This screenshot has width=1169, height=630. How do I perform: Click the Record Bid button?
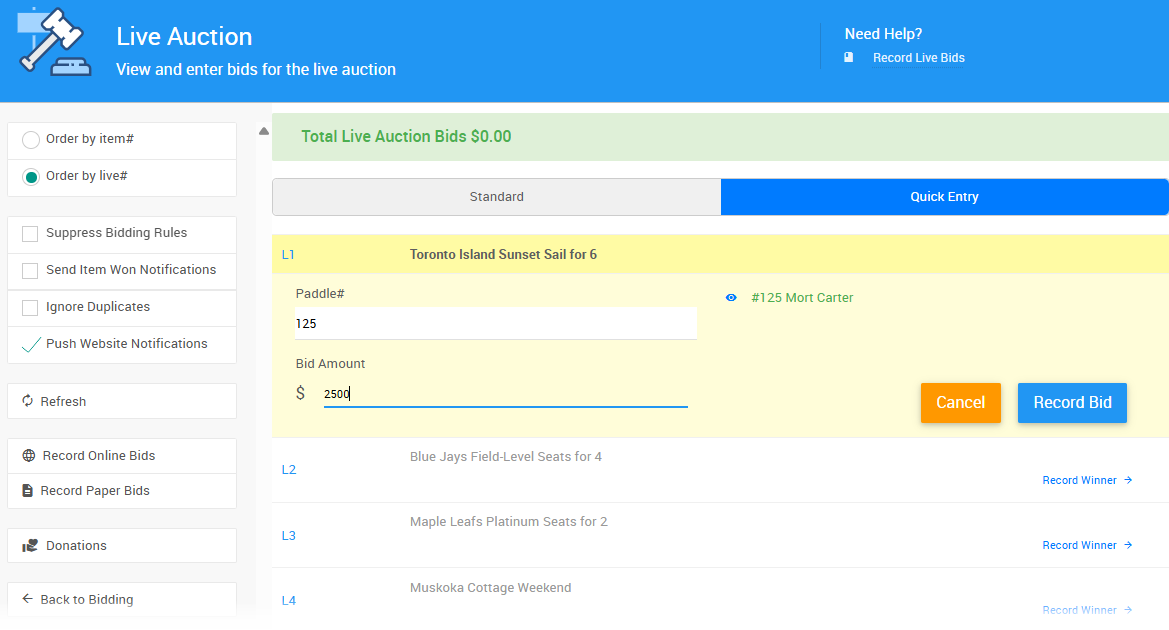[1072, 403]
